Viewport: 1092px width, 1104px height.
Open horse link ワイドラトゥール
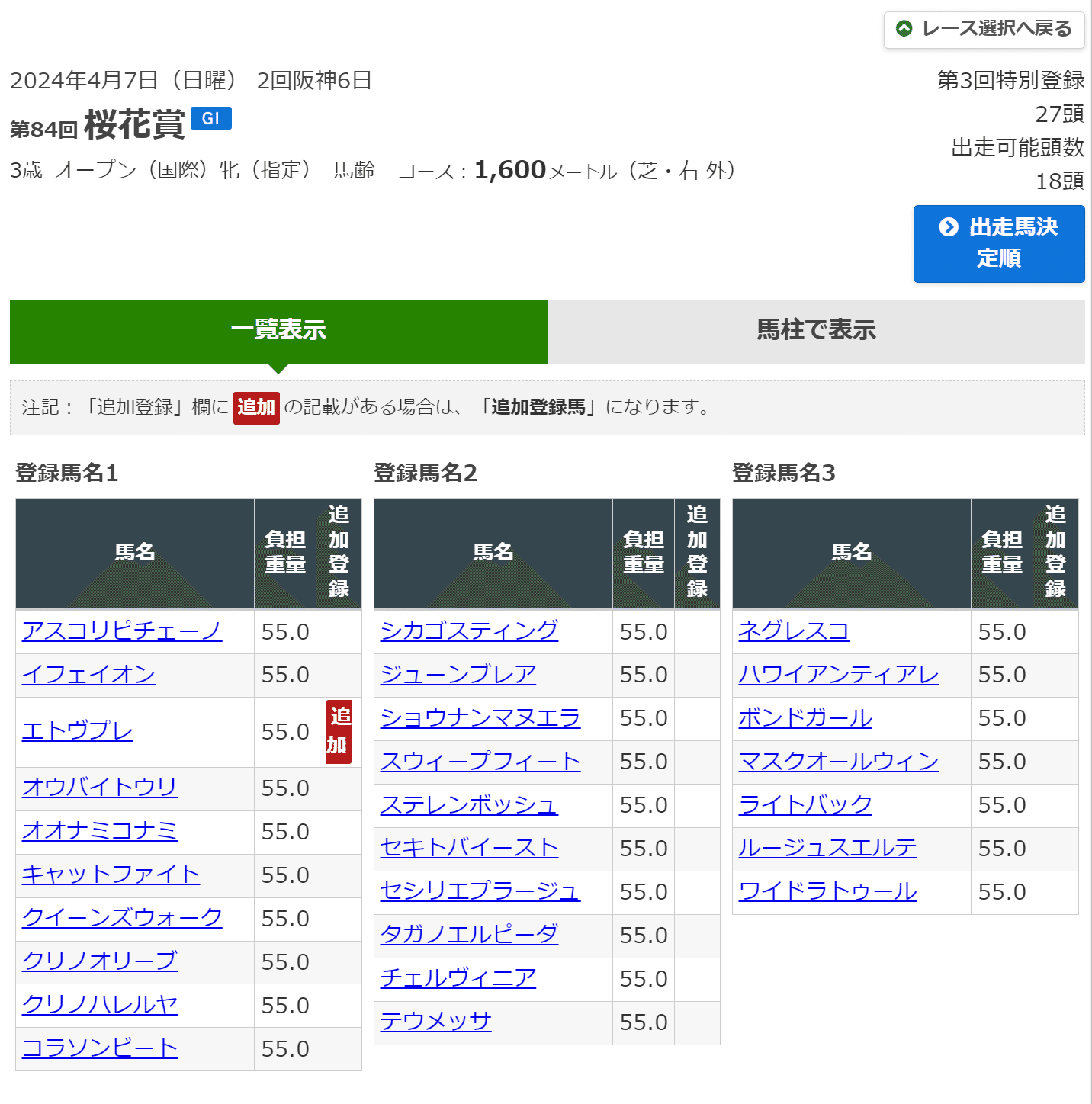tap(827, 892)
